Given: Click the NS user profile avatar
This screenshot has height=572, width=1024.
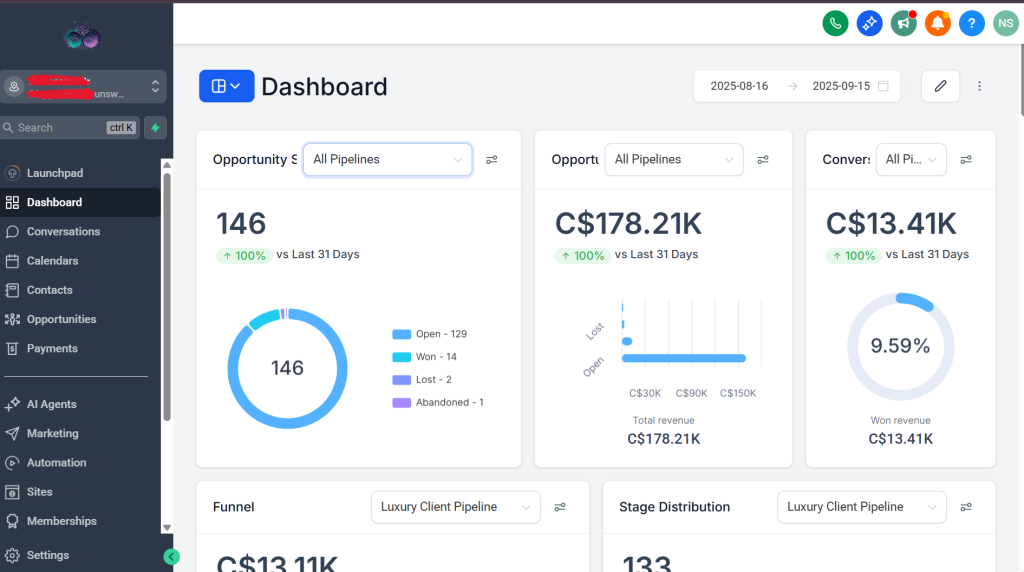Looking at the screenshot, I should [x=1005, y=23].
